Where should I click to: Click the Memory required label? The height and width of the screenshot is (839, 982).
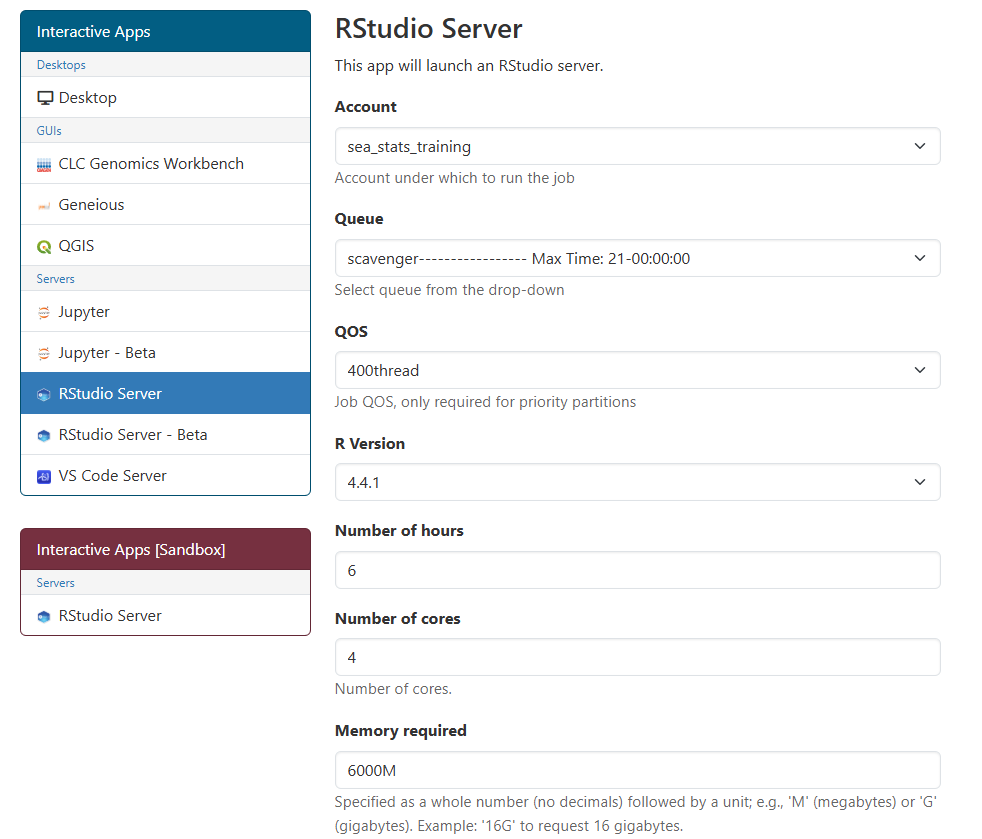pos(401,731)
